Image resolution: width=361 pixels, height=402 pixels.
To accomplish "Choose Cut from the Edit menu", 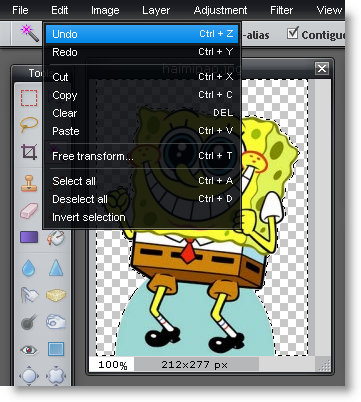I will coord(142,77).
